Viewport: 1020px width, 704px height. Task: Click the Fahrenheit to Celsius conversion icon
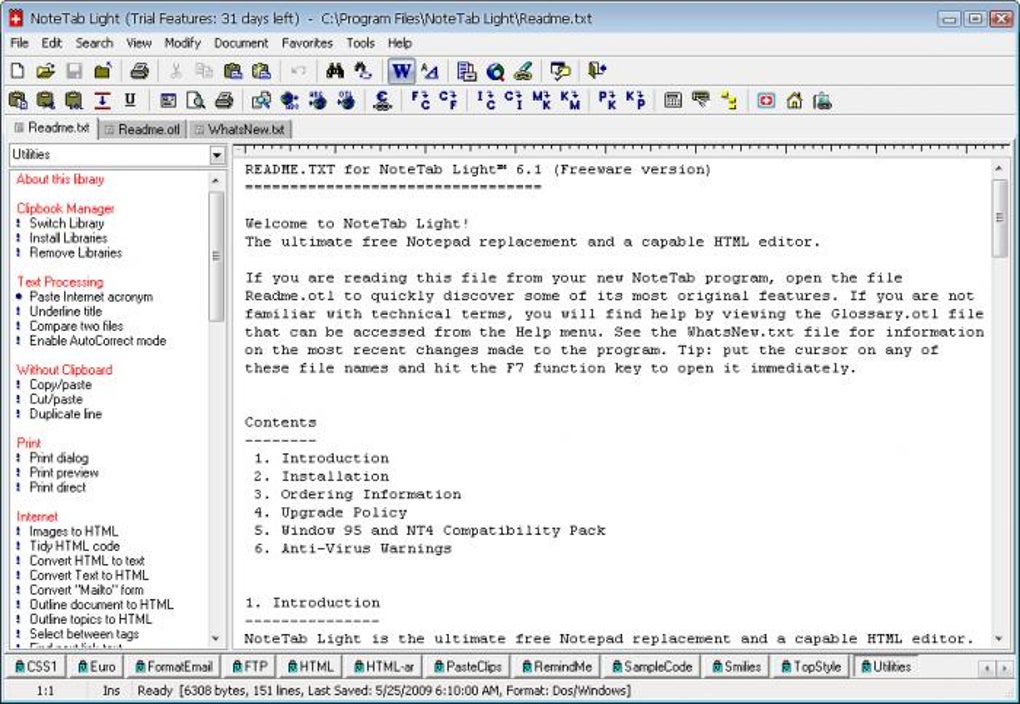(421, 100)
